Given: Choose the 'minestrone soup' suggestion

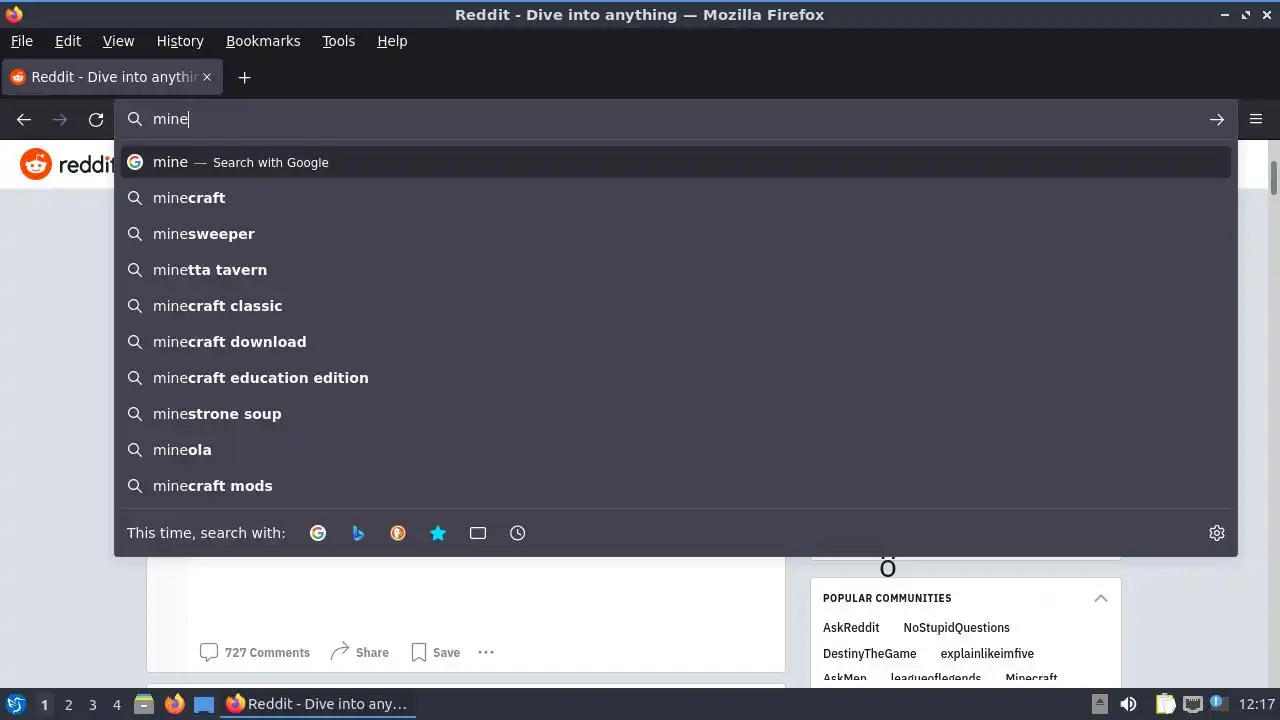Looking at the screenshot, I should click(676, 414).
